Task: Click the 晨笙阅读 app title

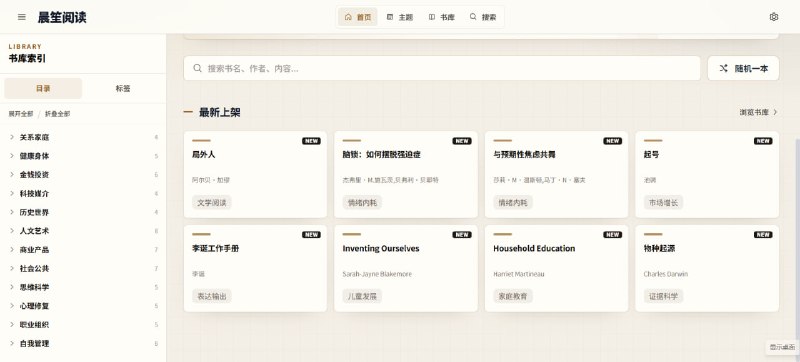Action: (62, 17)
